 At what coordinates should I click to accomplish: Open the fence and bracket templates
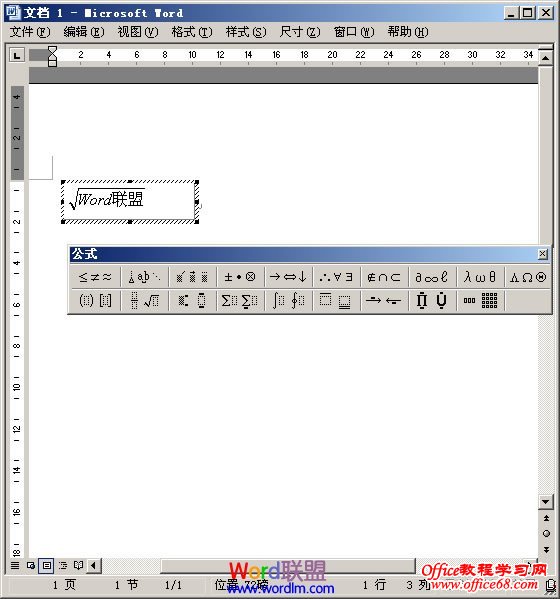pyautogui.click(x=95, y=301)
